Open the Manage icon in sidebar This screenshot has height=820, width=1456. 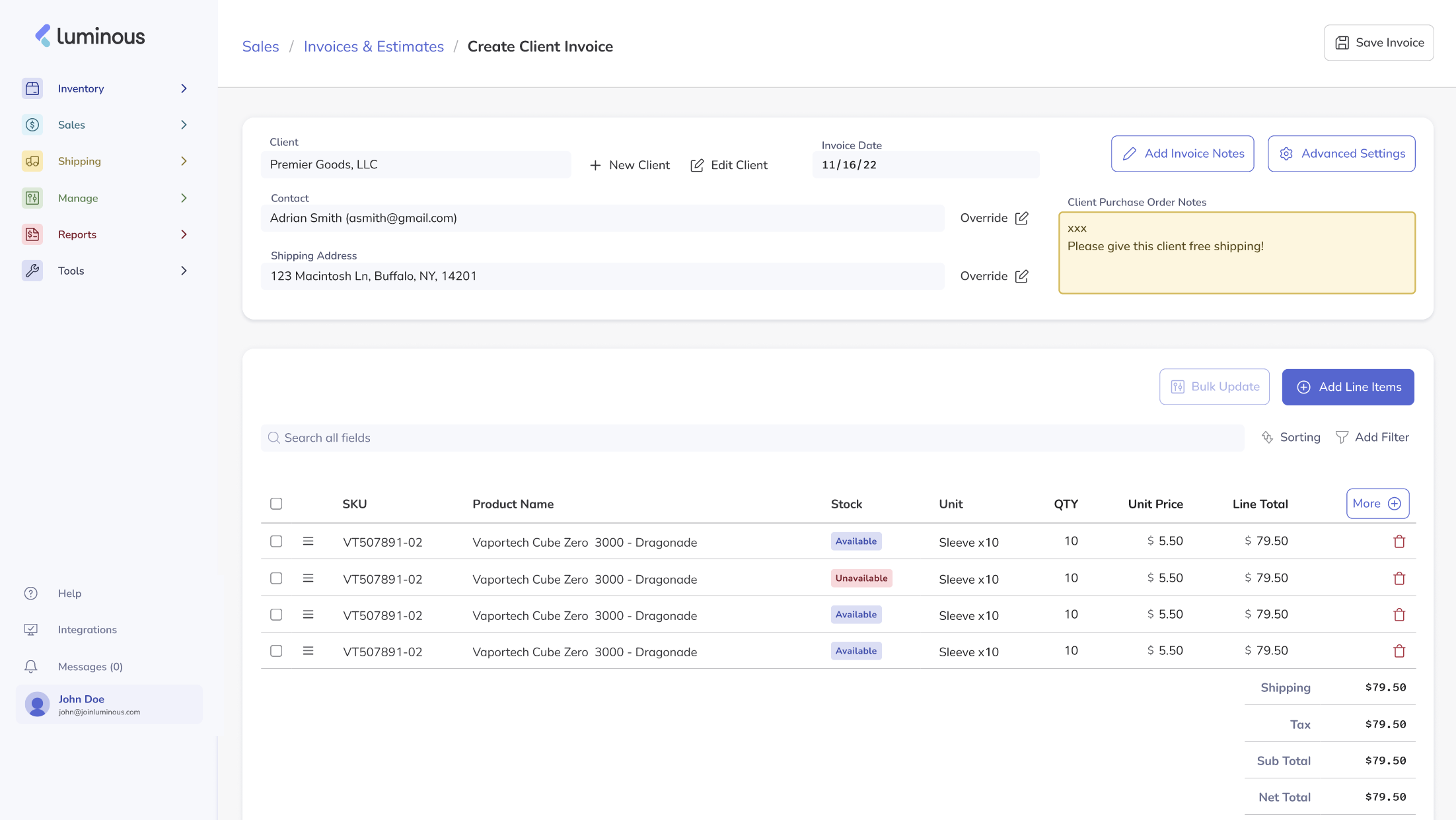[x=32, y=197]
